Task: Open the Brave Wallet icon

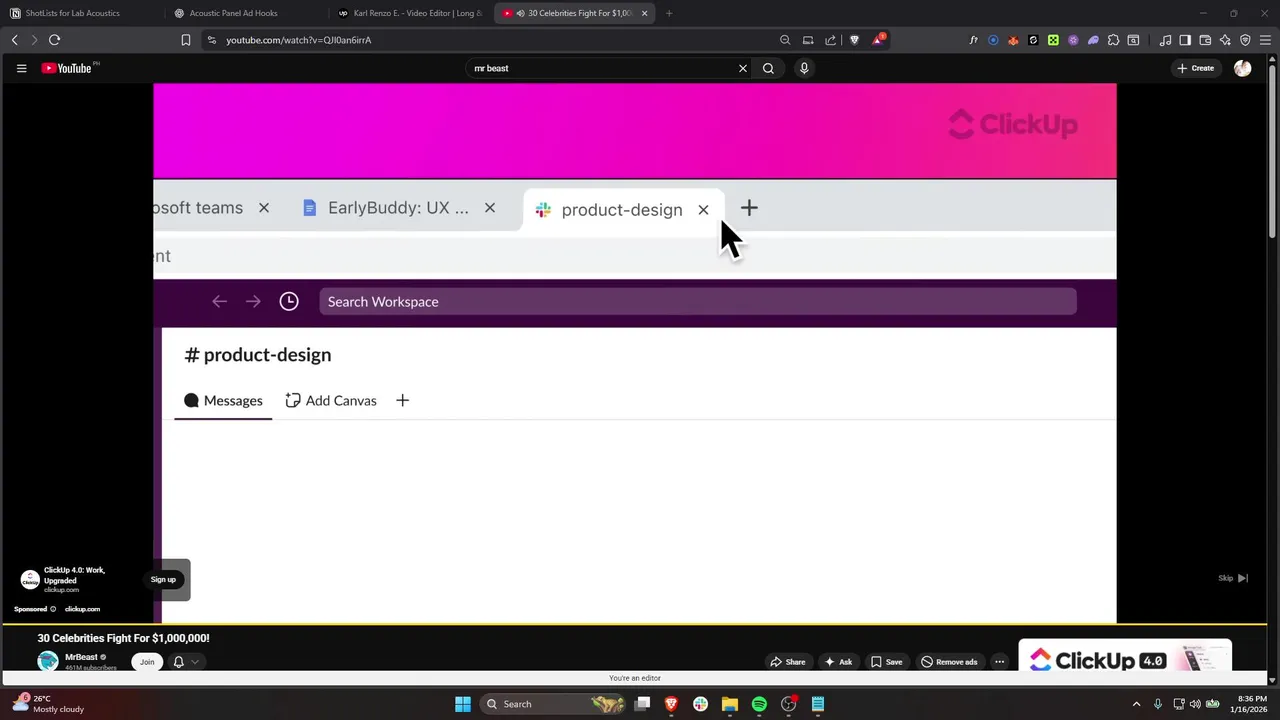Action: 1205,40
